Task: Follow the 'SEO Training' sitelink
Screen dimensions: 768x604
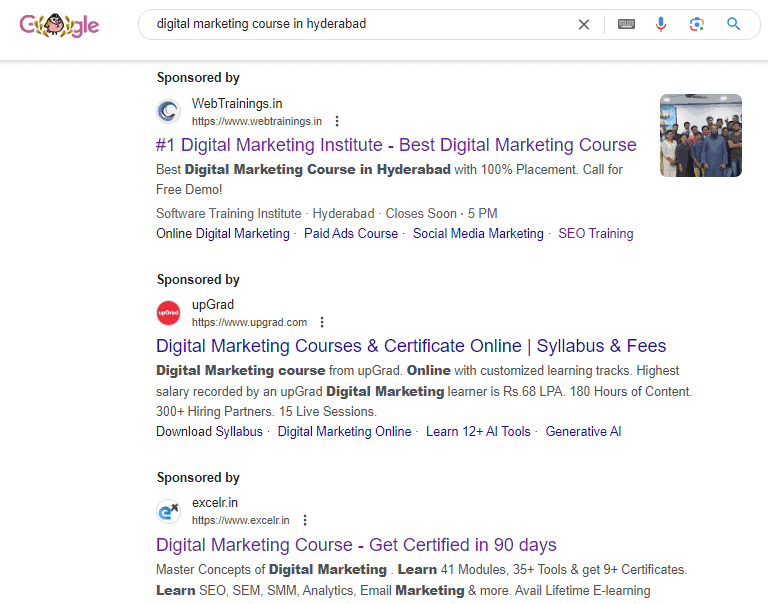Action: point(595,233)
